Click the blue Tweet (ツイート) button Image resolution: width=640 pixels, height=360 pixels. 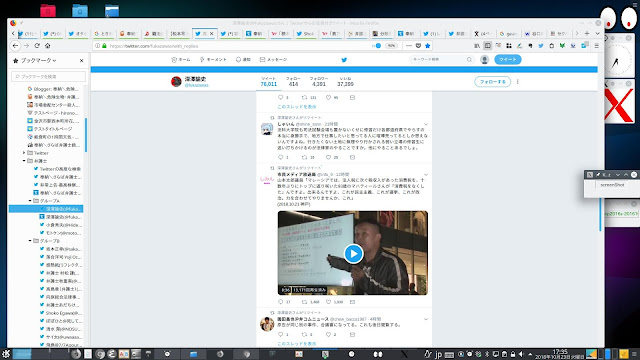(508, 60)
